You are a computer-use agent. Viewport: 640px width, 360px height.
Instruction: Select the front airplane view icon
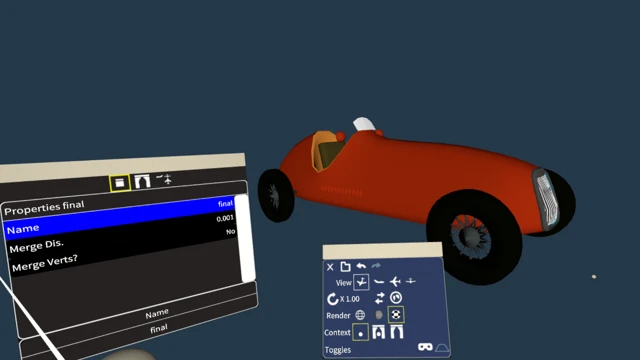pyautogui.click(x=411, y=281)
